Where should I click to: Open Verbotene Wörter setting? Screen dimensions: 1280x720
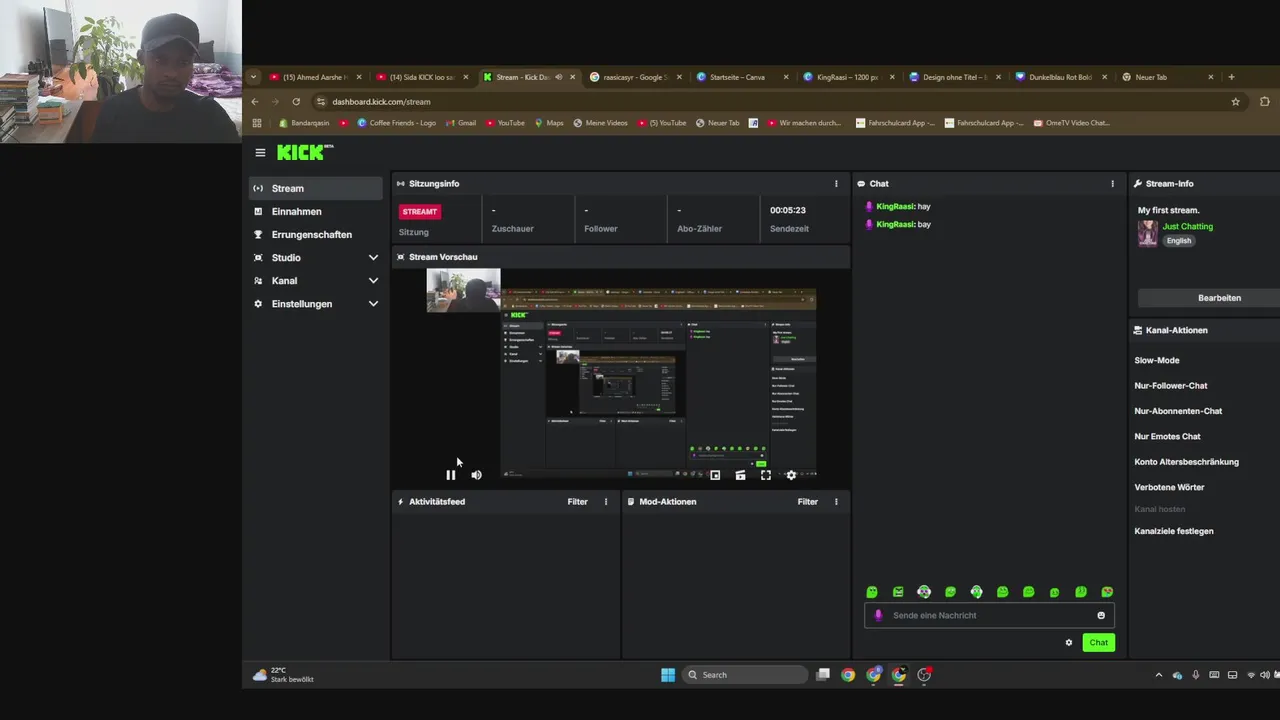pyautogui.click(x=1169, y=487)
